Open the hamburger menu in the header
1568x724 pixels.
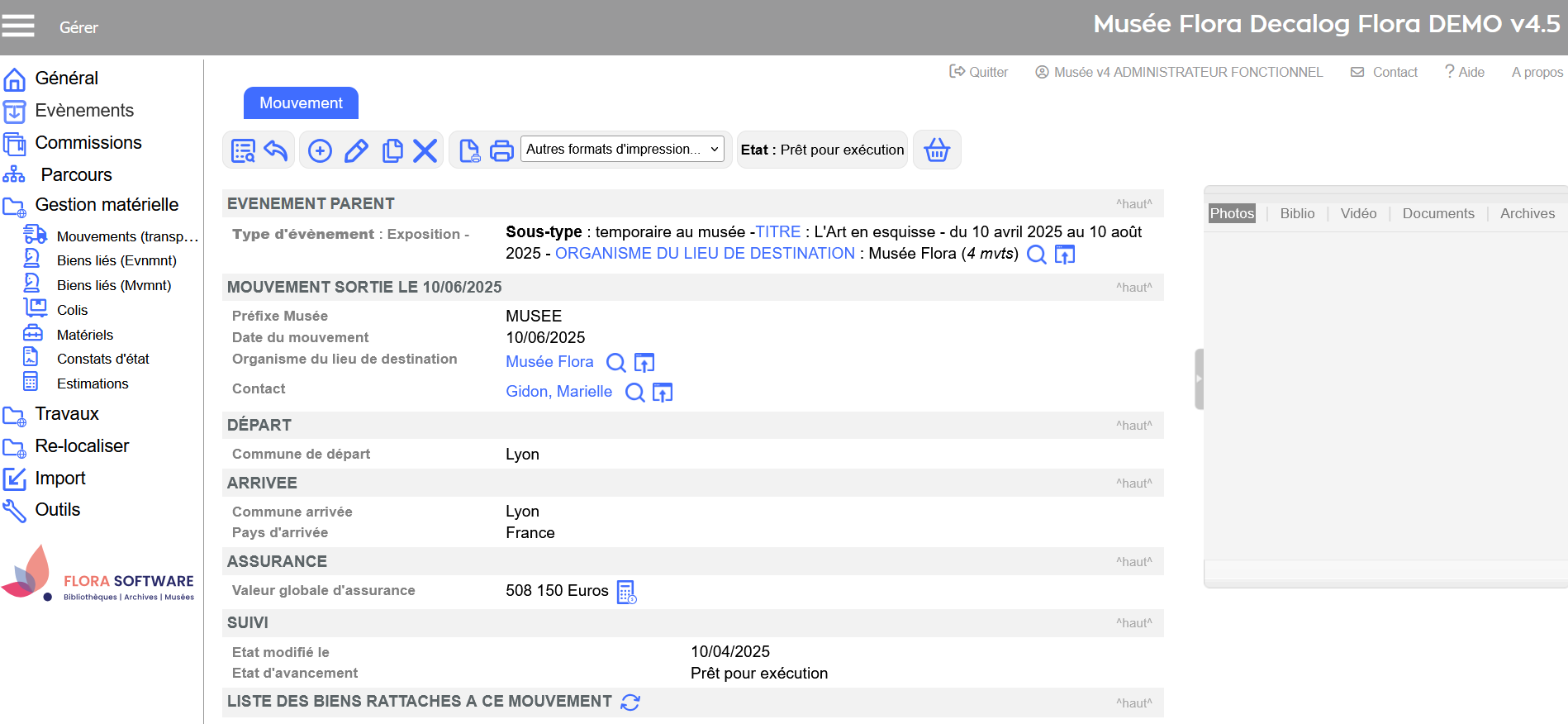point(18,26)
